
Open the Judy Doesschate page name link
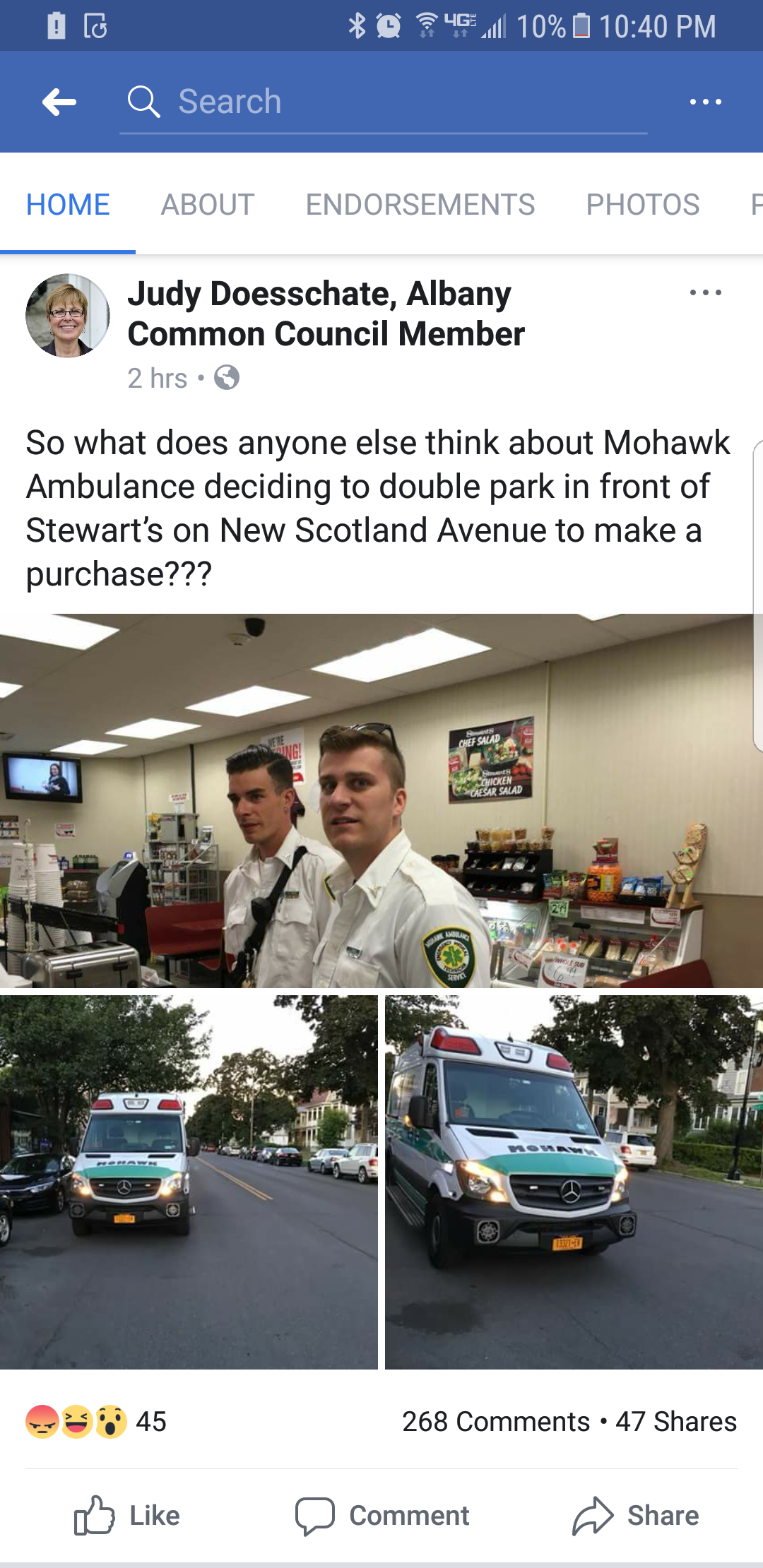(x=326, y=314)
